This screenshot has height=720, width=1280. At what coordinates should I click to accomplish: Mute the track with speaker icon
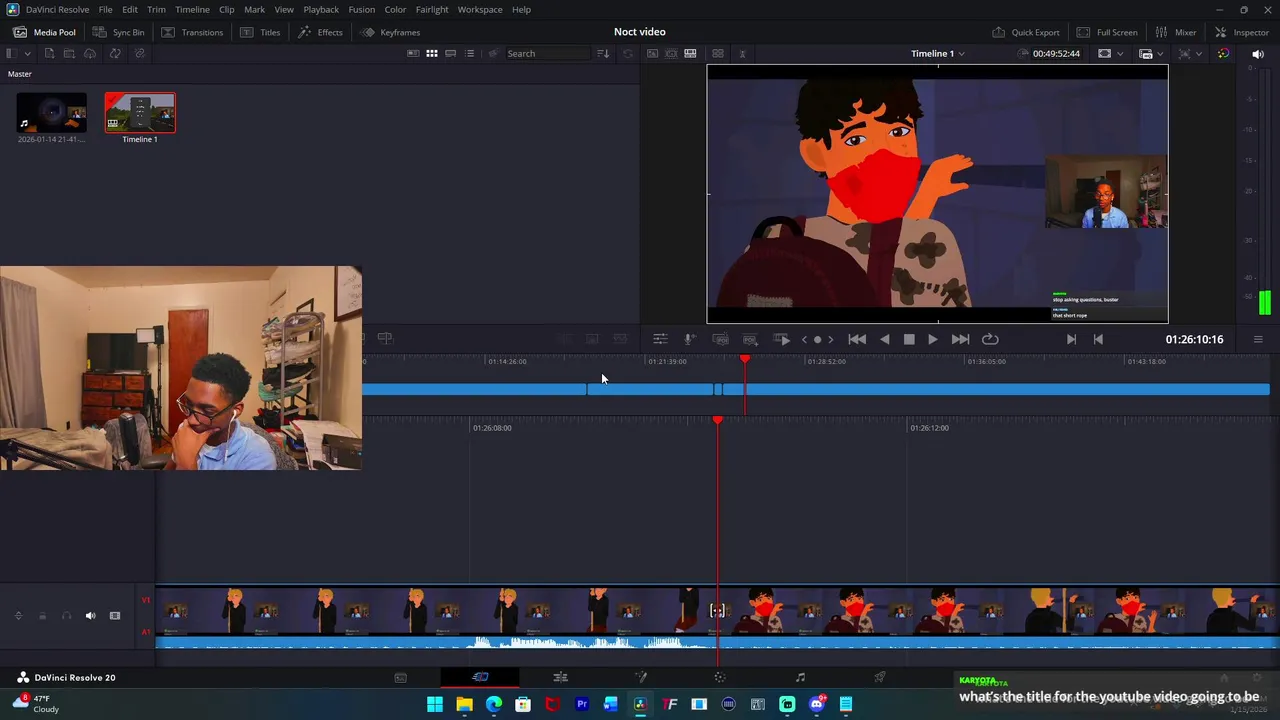(x=90, y=616)
